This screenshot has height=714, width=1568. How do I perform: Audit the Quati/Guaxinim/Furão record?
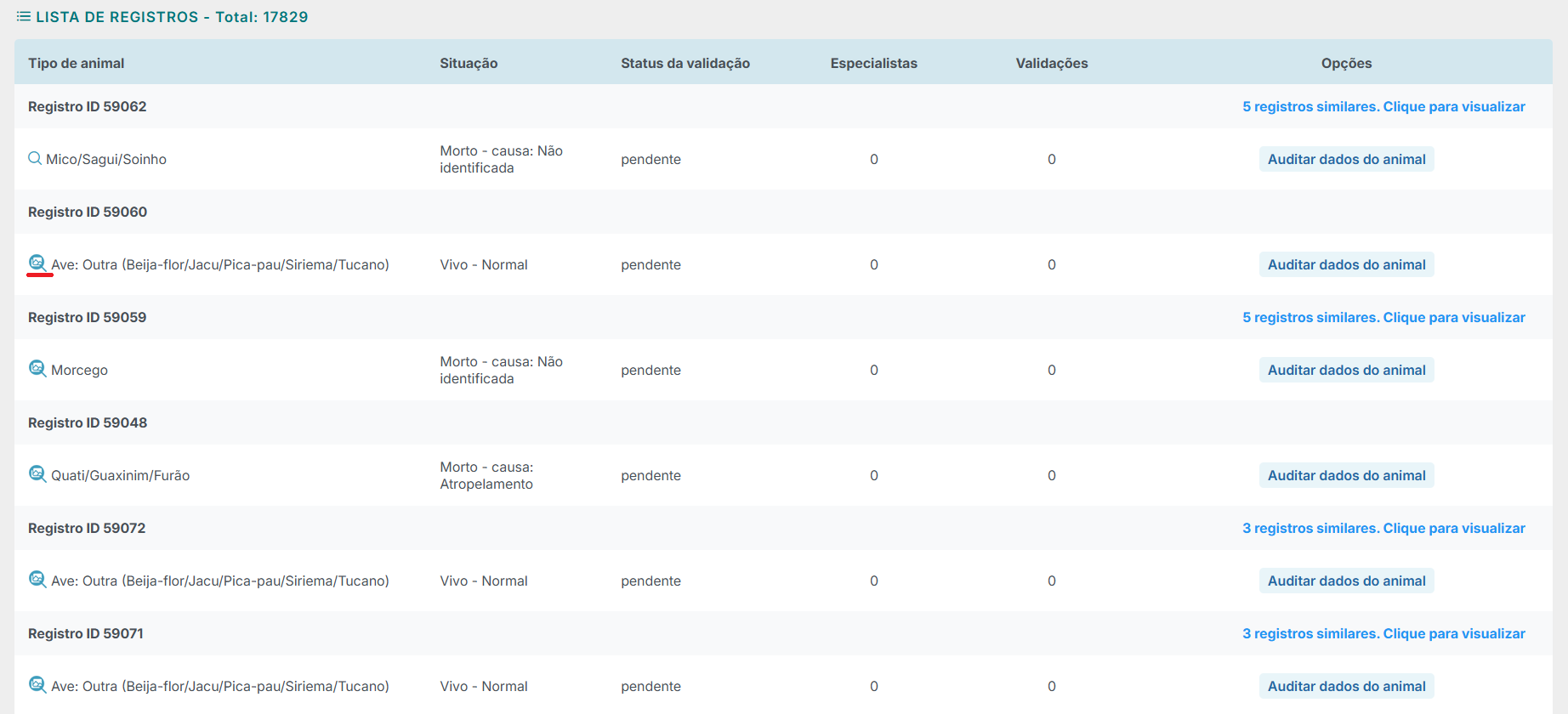[1346, 475]
